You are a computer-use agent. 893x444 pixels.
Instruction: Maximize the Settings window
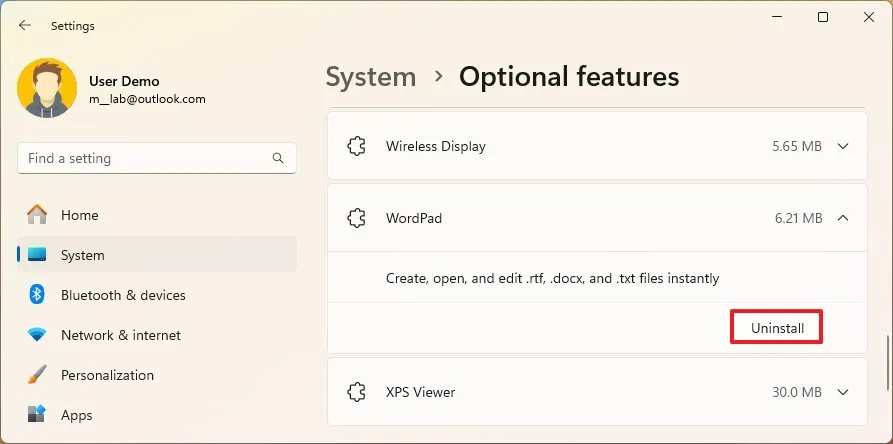(x=823, y=17)
